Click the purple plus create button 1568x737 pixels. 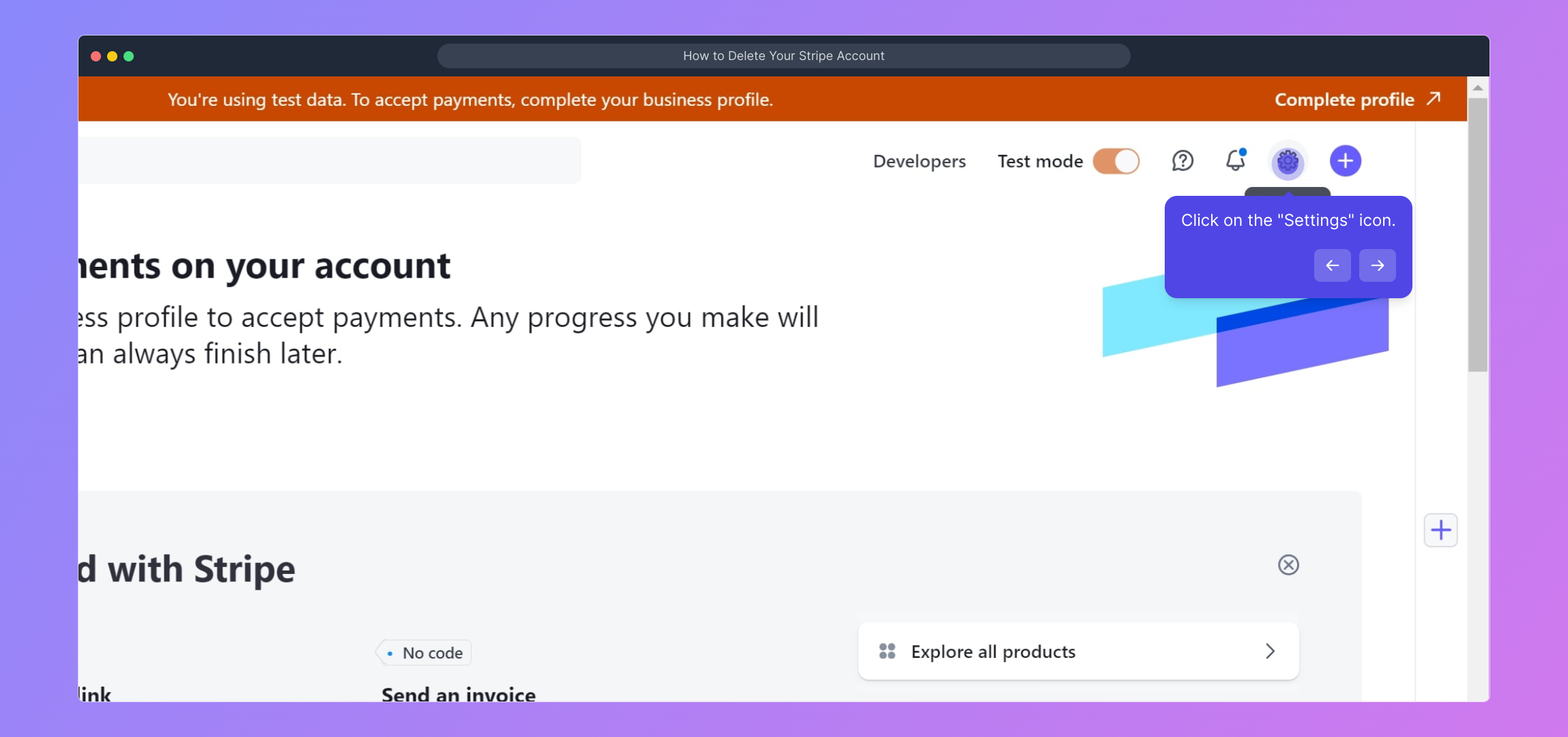pos(1345,161)
